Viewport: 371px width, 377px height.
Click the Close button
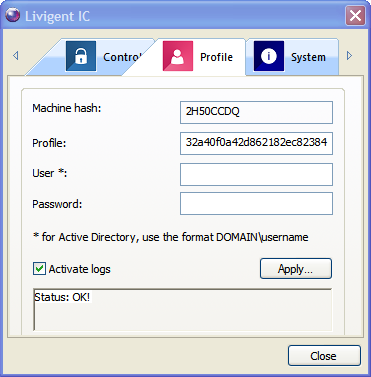coord(324,356)
